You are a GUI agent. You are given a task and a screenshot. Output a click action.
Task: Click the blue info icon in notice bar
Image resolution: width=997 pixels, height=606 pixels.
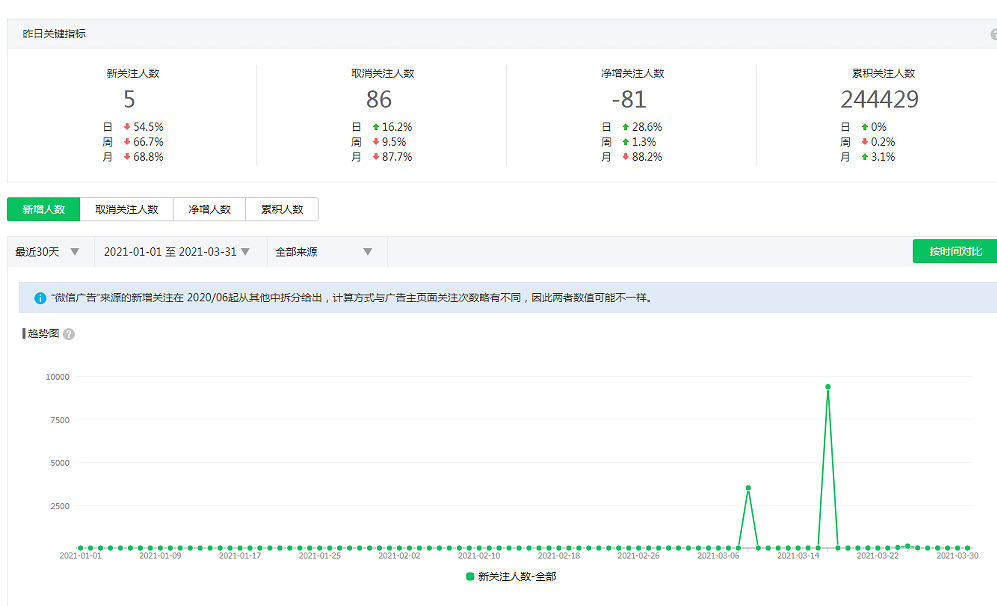coord(40,298)
